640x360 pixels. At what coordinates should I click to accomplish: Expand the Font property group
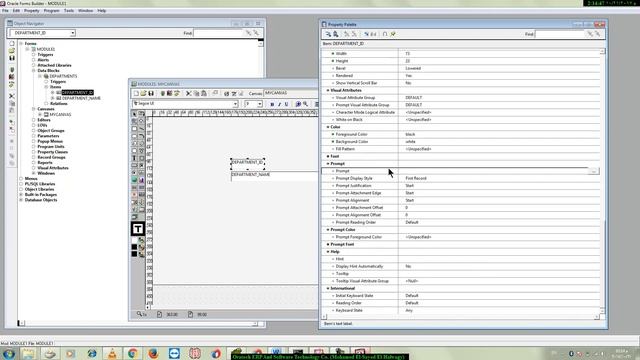tap(328, 156)
